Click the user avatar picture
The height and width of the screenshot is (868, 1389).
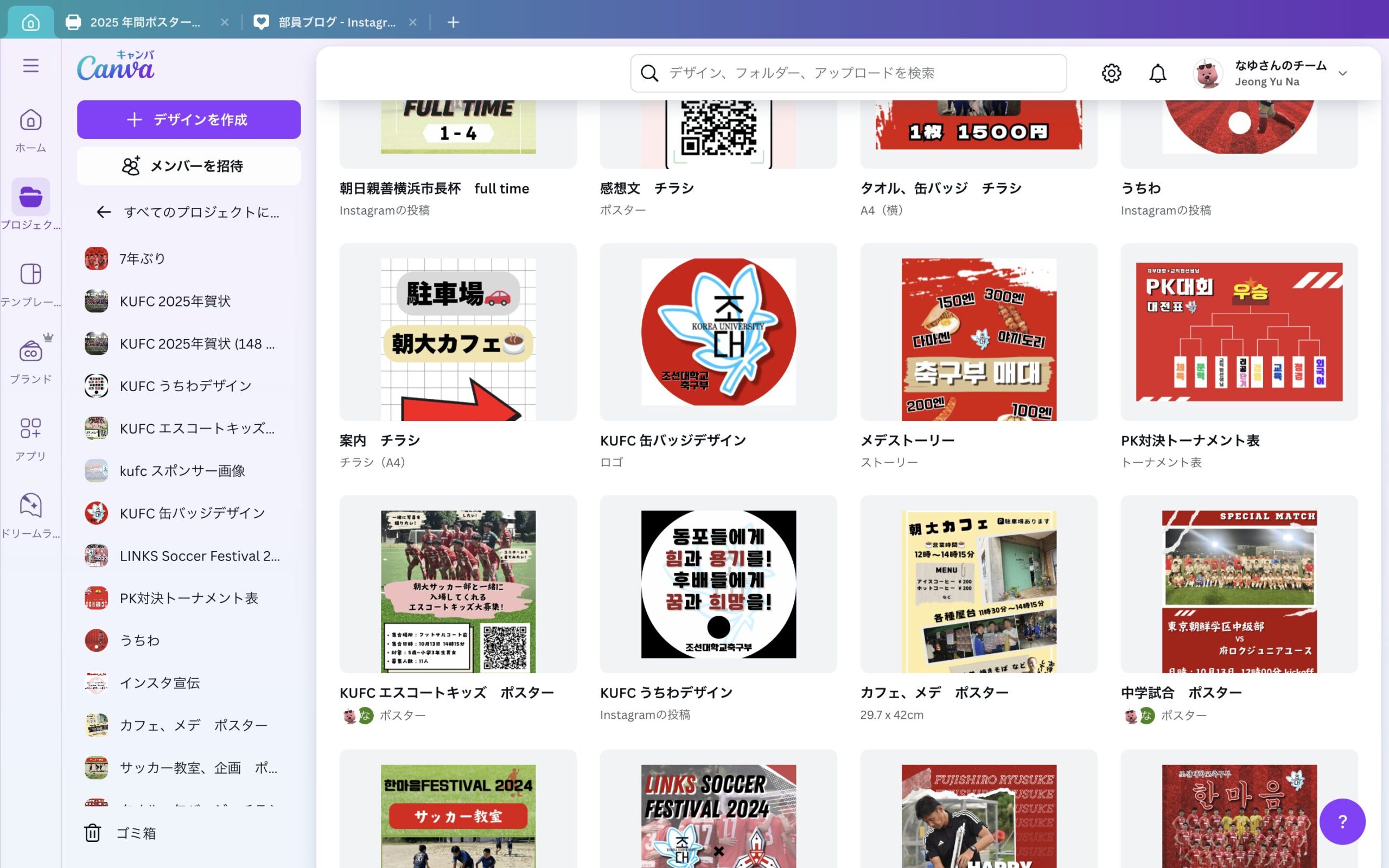[x=1208, y=73]
